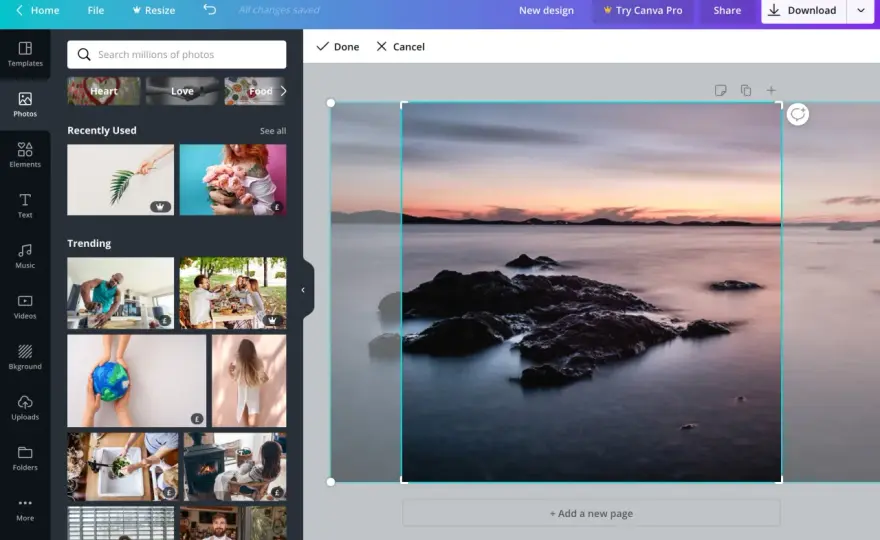Click the top-left crop corner handle
This screenshot has width=880, height=540.
pos(404,104)
